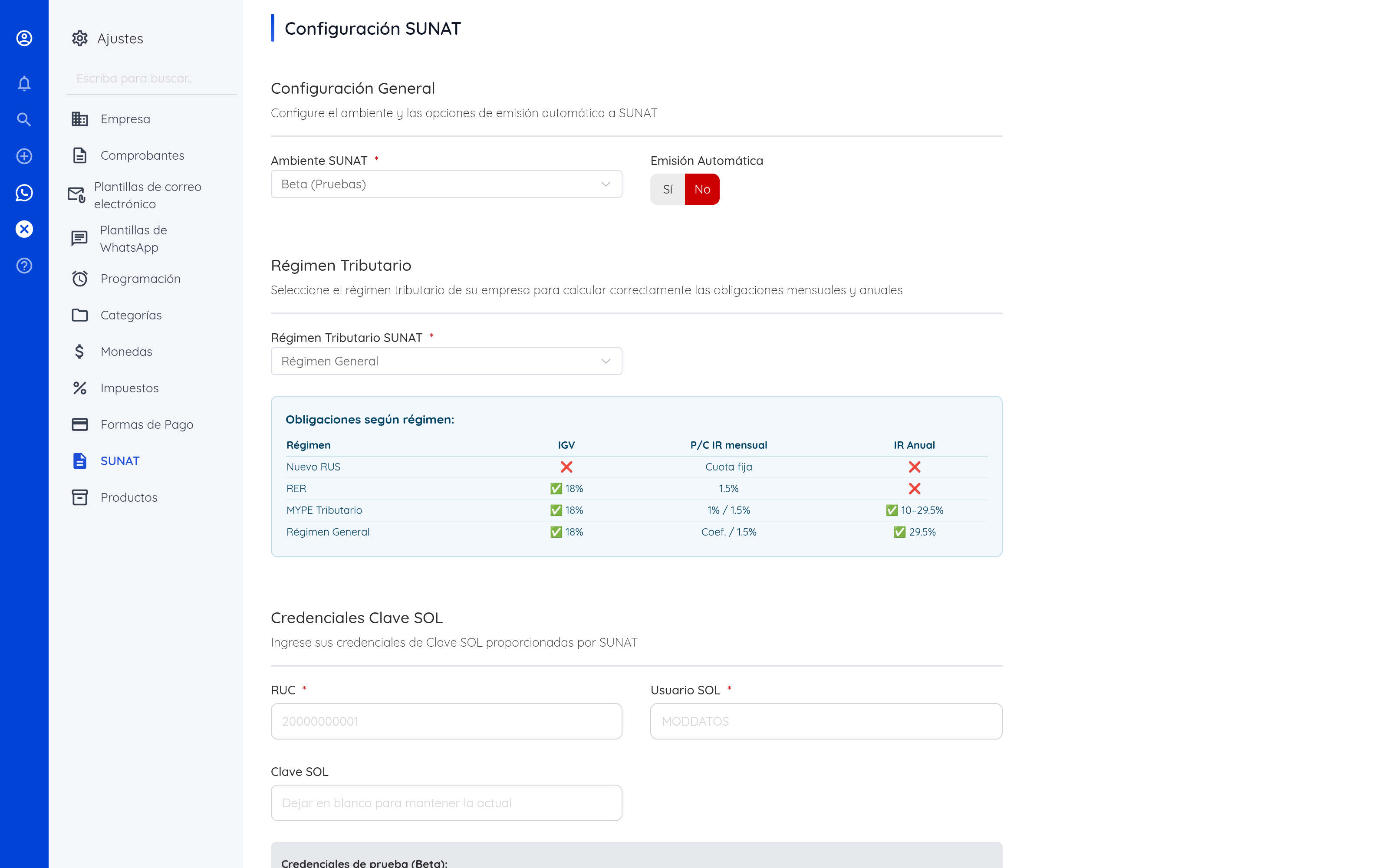
Task: Click the Impuestos percent icon
Action: coord(80,388)
